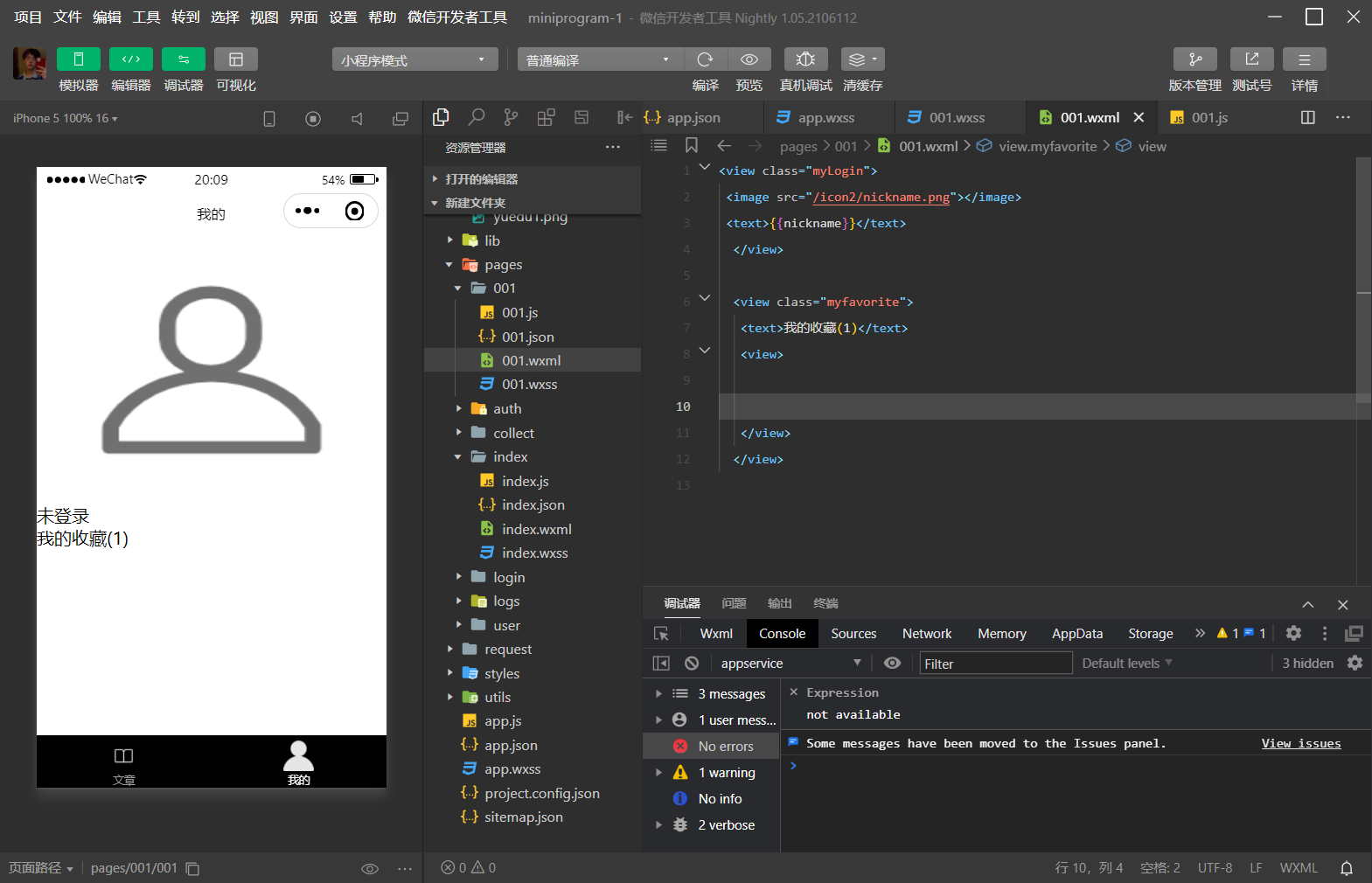The height and width of the screenshot is (883, 1372).
Task: Open the 小程序模式 mode dropdown
Action: tap(414, 59)
